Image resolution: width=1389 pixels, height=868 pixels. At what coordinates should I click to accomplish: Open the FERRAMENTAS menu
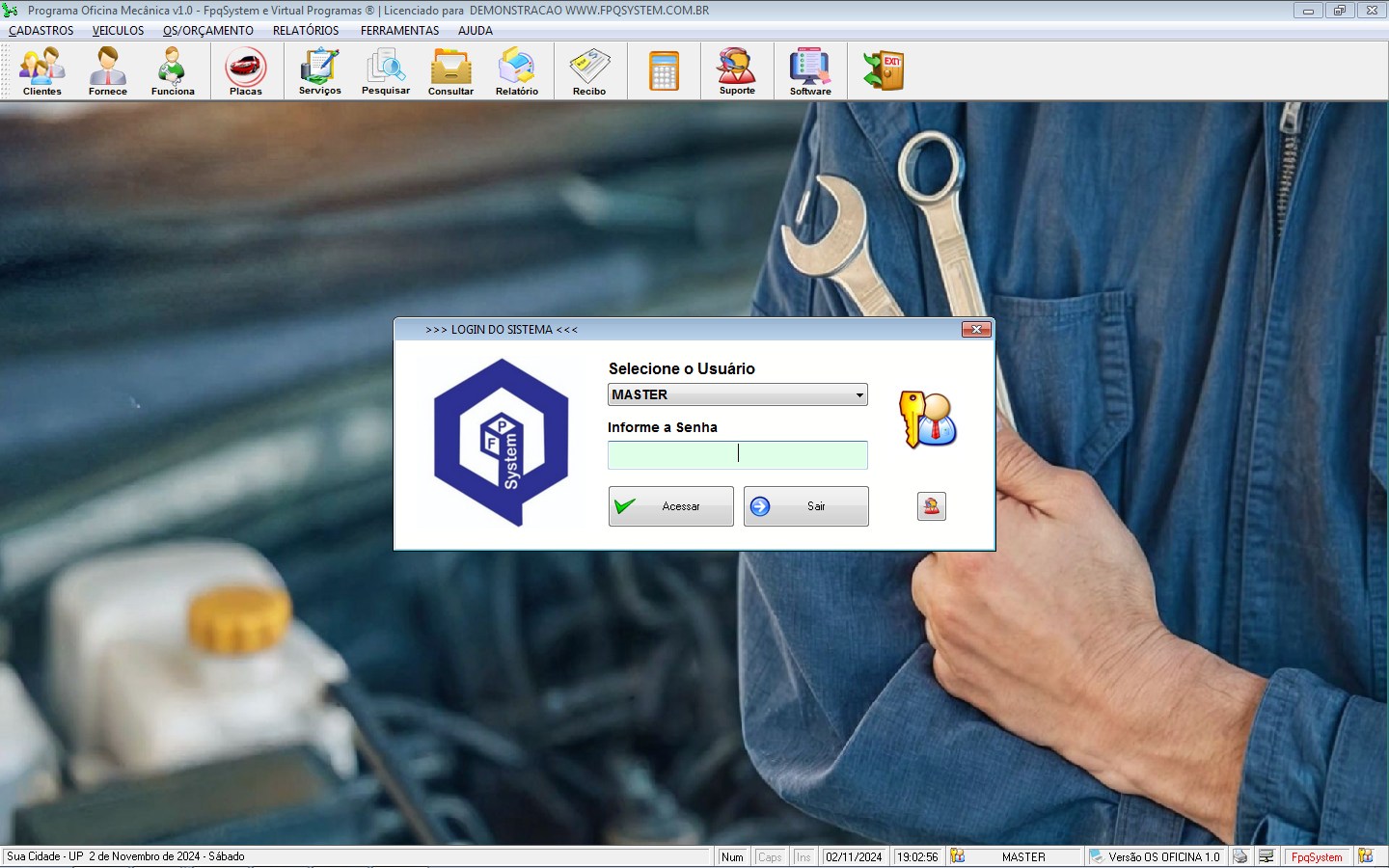399,31
